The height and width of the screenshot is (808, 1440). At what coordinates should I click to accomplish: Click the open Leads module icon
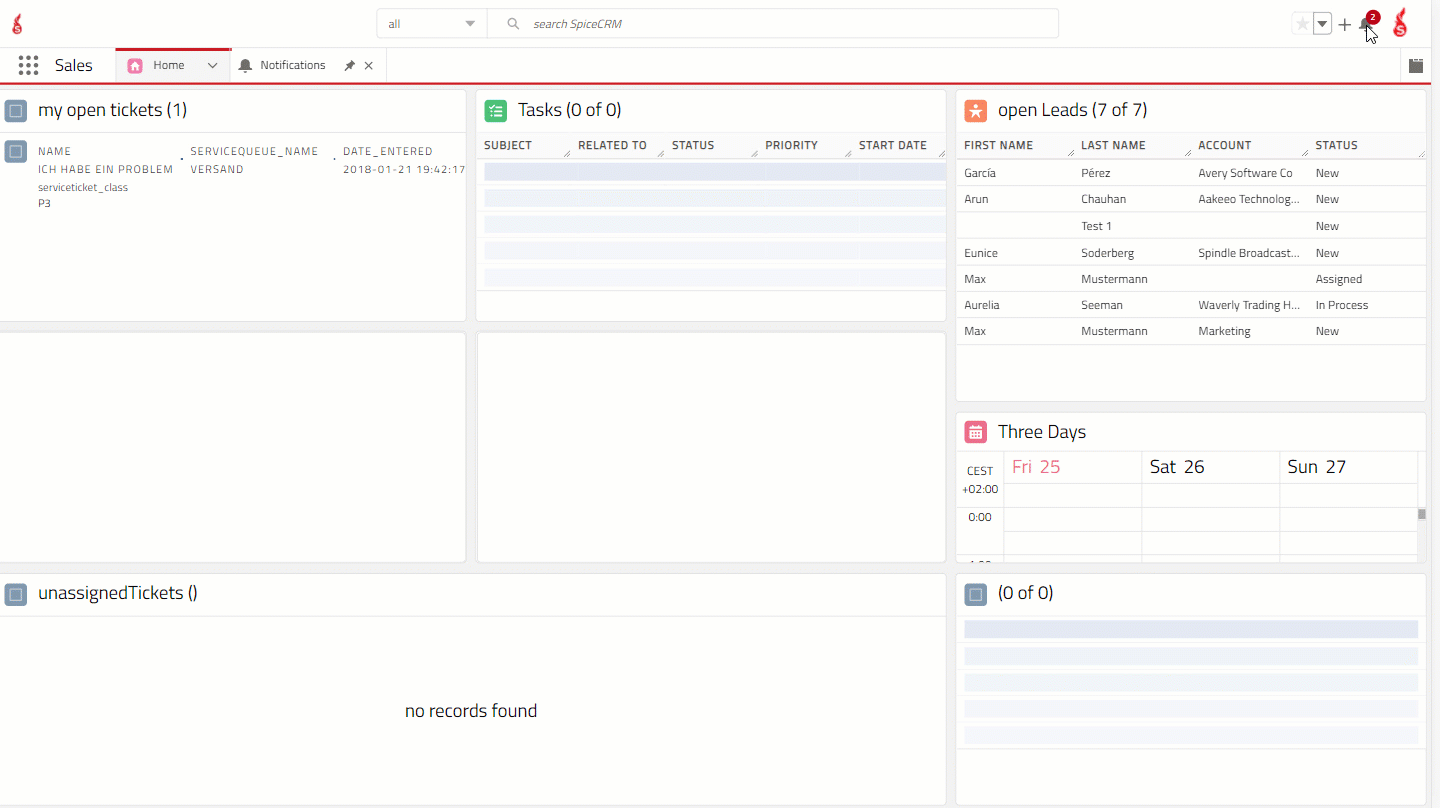(x=976, y=110)
